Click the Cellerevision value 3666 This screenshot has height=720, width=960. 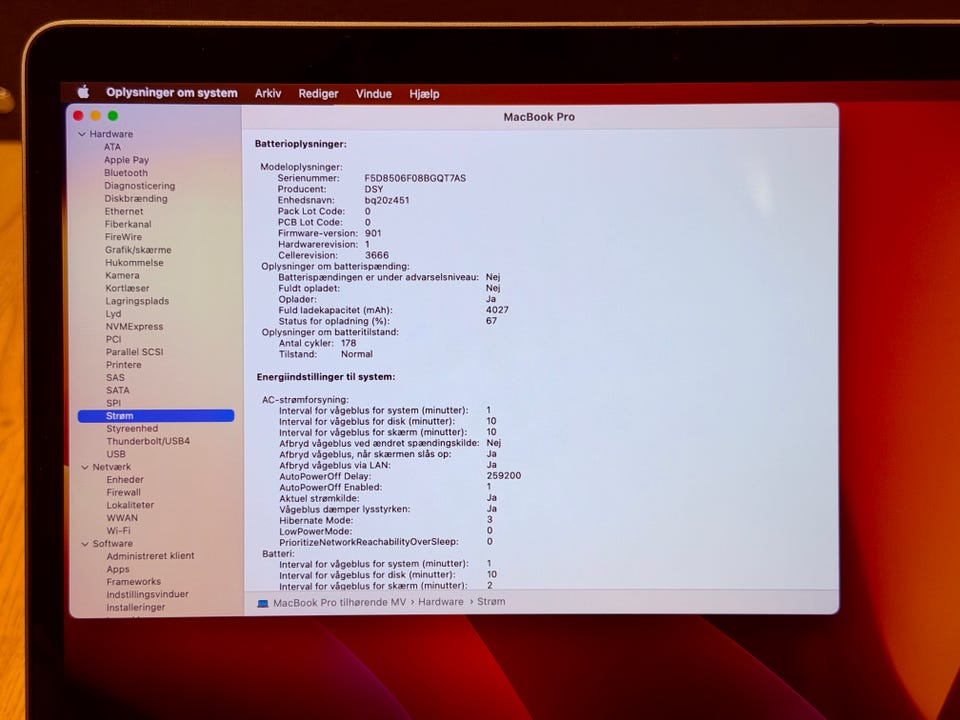[x=377, y=255]
